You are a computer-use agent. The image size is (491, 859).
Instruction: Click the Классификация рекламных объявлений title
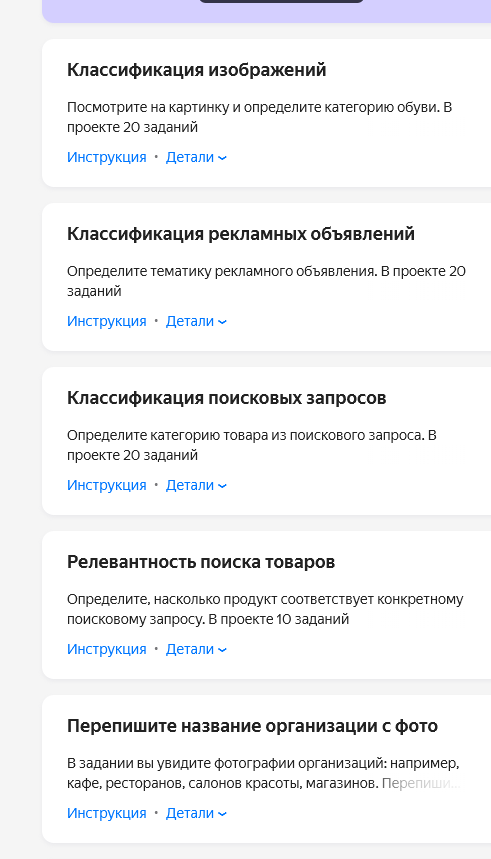(241, 234)
